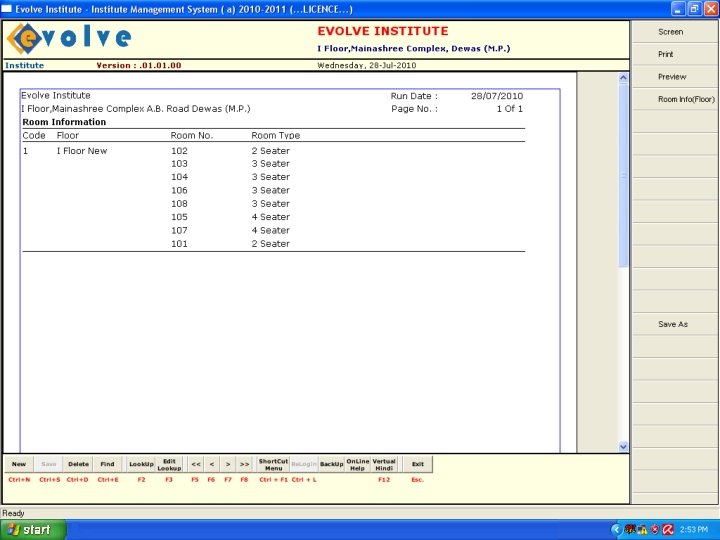Click the red security shield tray icon

click(x=654, y=529)
